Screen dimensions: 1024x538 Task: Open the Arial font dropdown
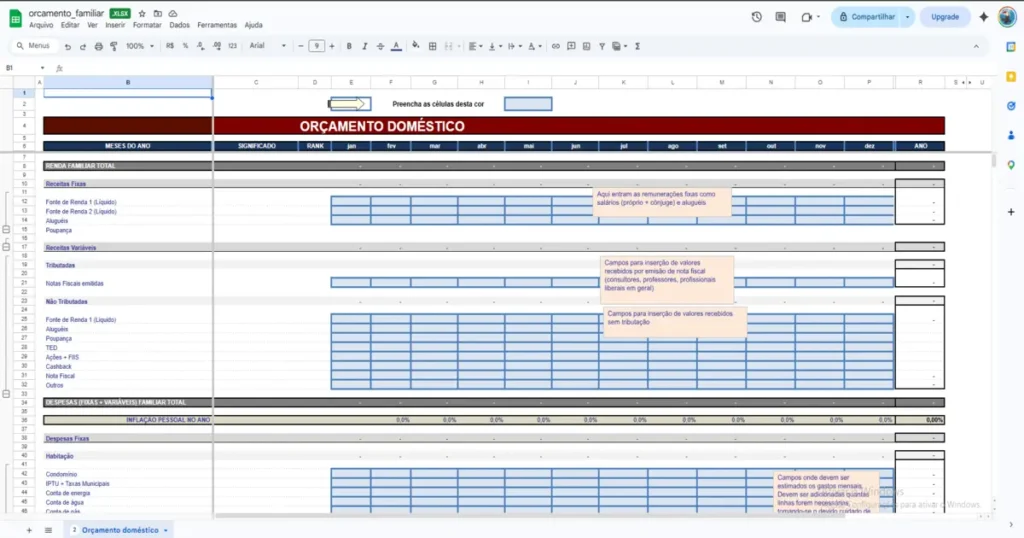click(x=268, y=46)
